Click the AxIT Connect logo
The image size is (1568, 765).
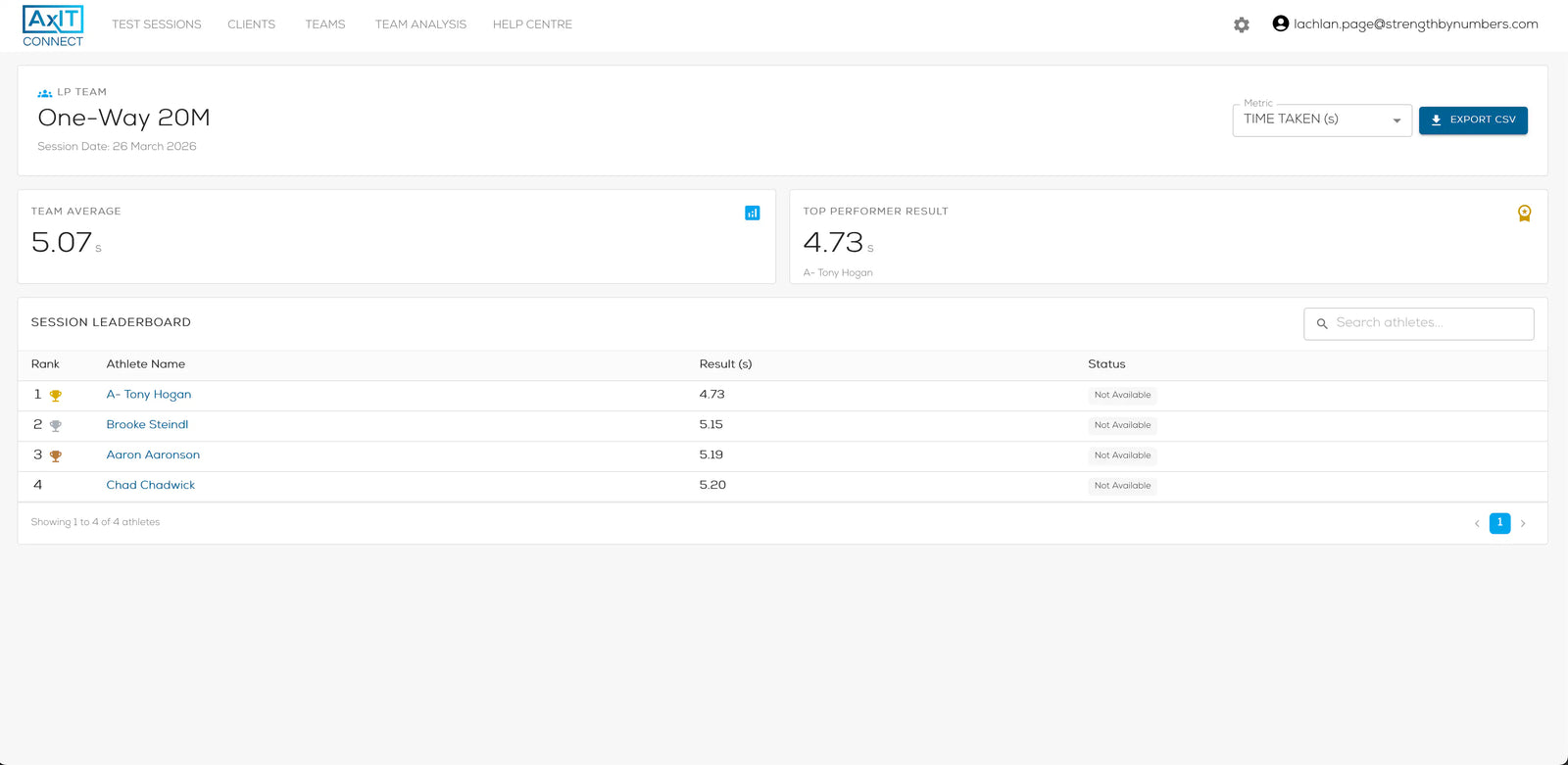click(53, 25)
